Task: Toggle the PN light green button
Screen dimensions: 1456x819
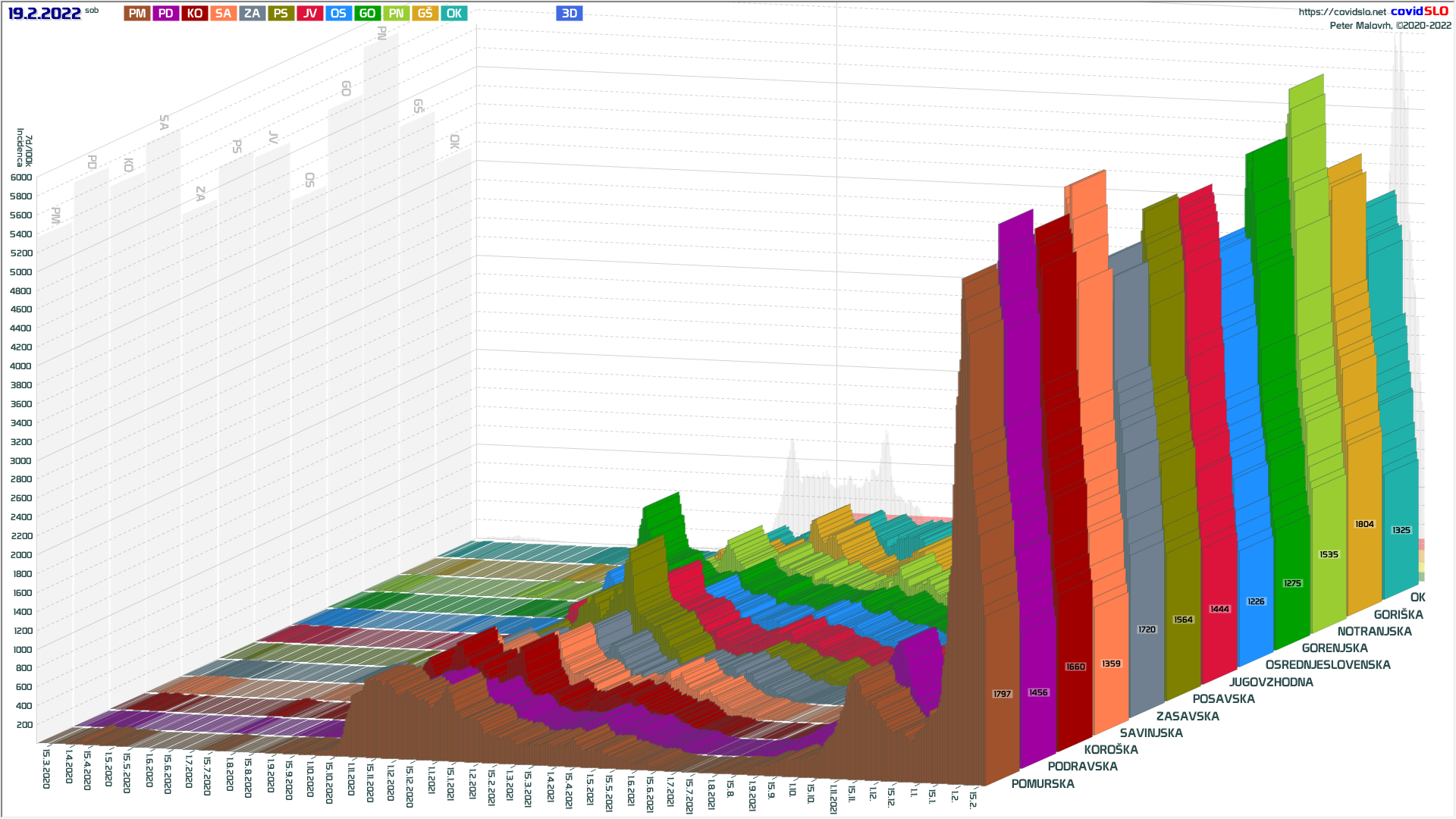Action: point(396,13)
